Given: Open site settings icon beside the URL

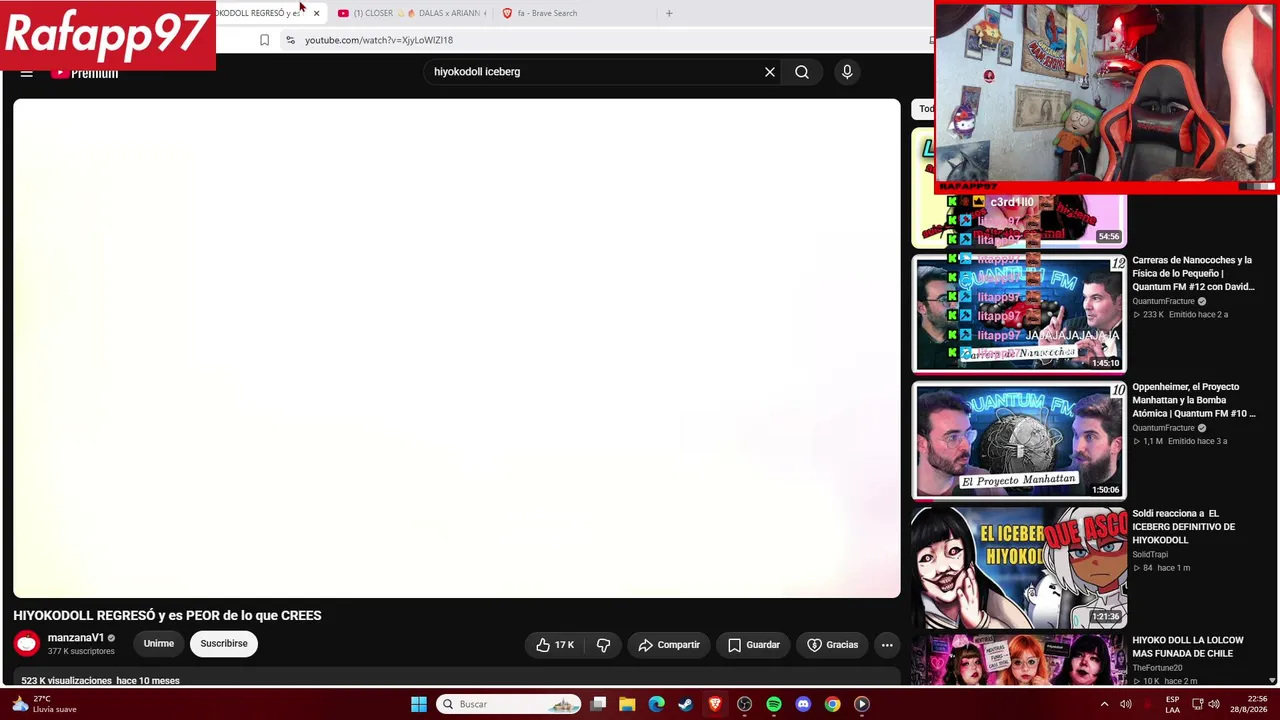Looking at the screenshot, I should 290,40.
